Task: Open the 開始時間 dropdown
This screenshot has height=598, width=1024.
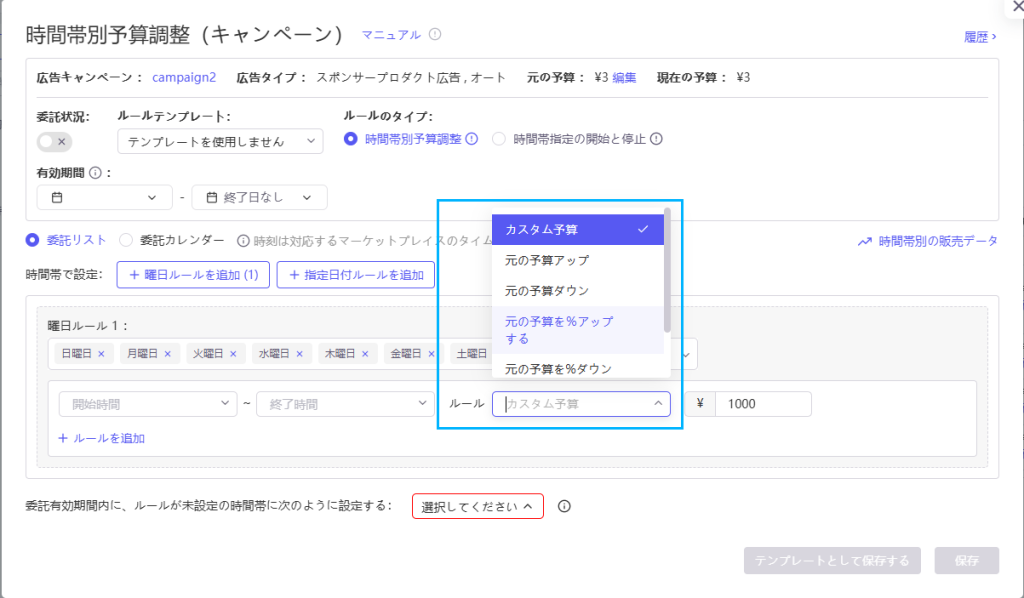Action: 148,404
